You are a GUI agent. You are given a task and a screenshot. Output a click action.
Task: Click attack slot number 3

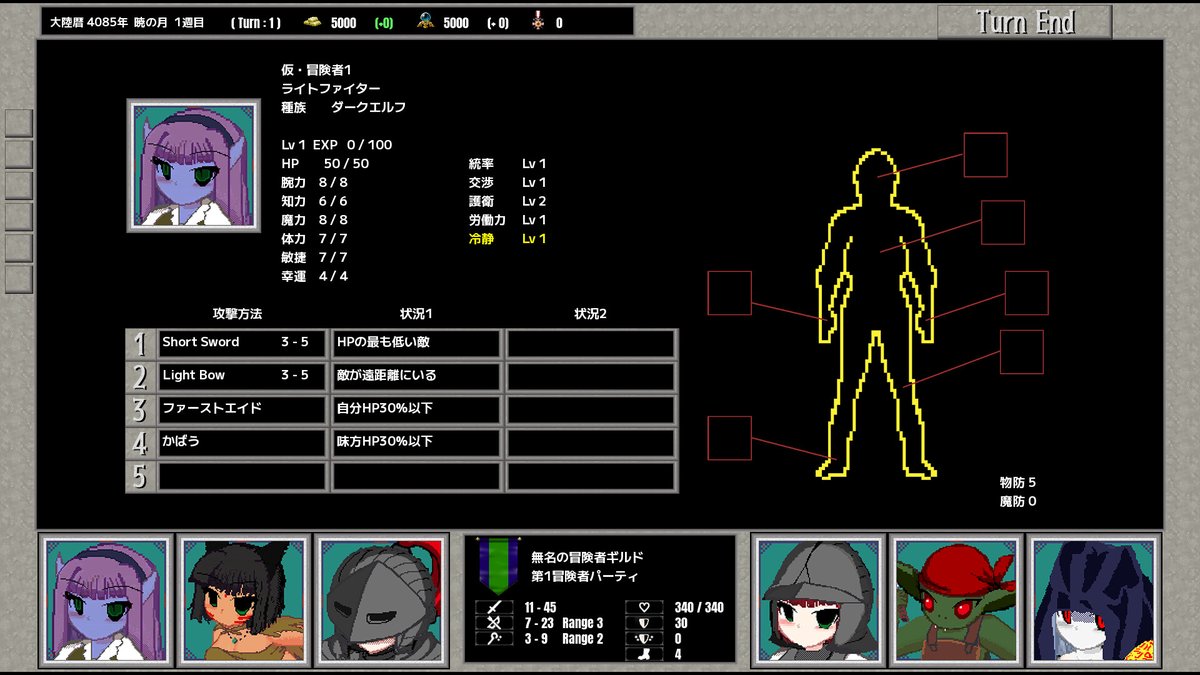[140, 409]
